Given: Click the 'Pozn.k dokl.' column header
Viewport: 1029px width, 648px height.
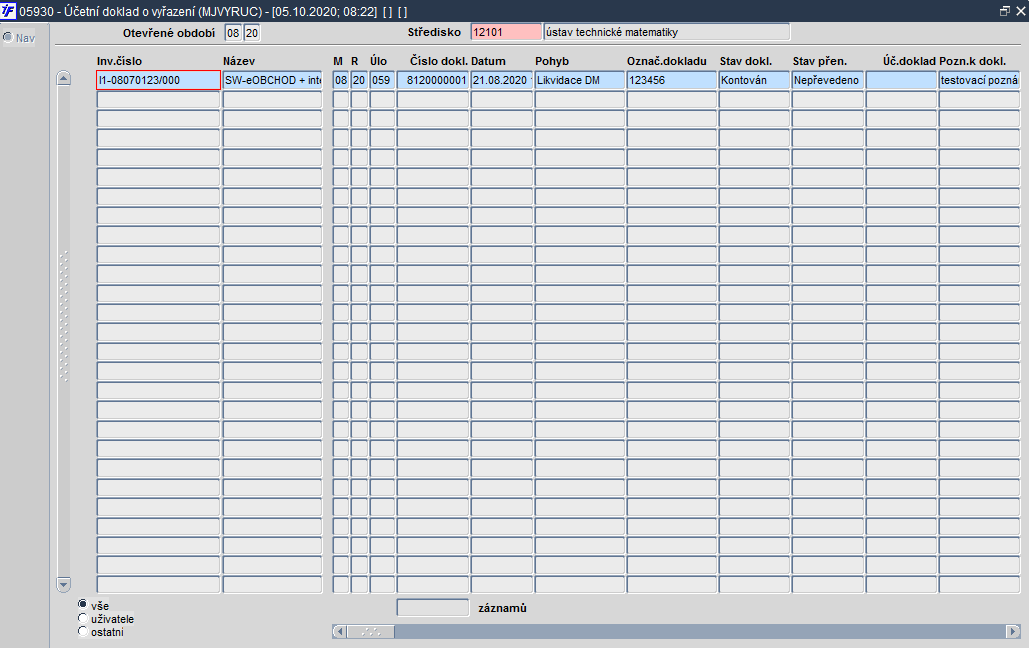Looking at the screenshot, I should (x=973, y=61).
